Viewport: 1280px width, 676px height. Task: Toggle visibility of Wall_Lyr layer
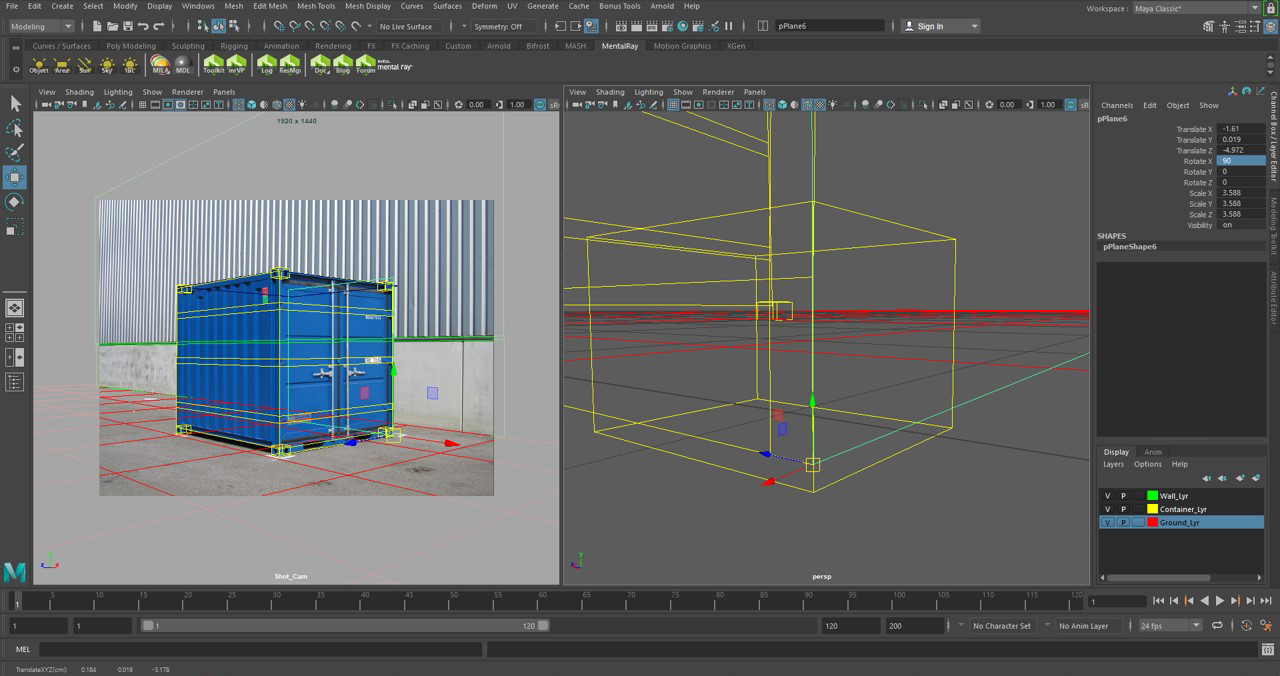click(1107, 496)
